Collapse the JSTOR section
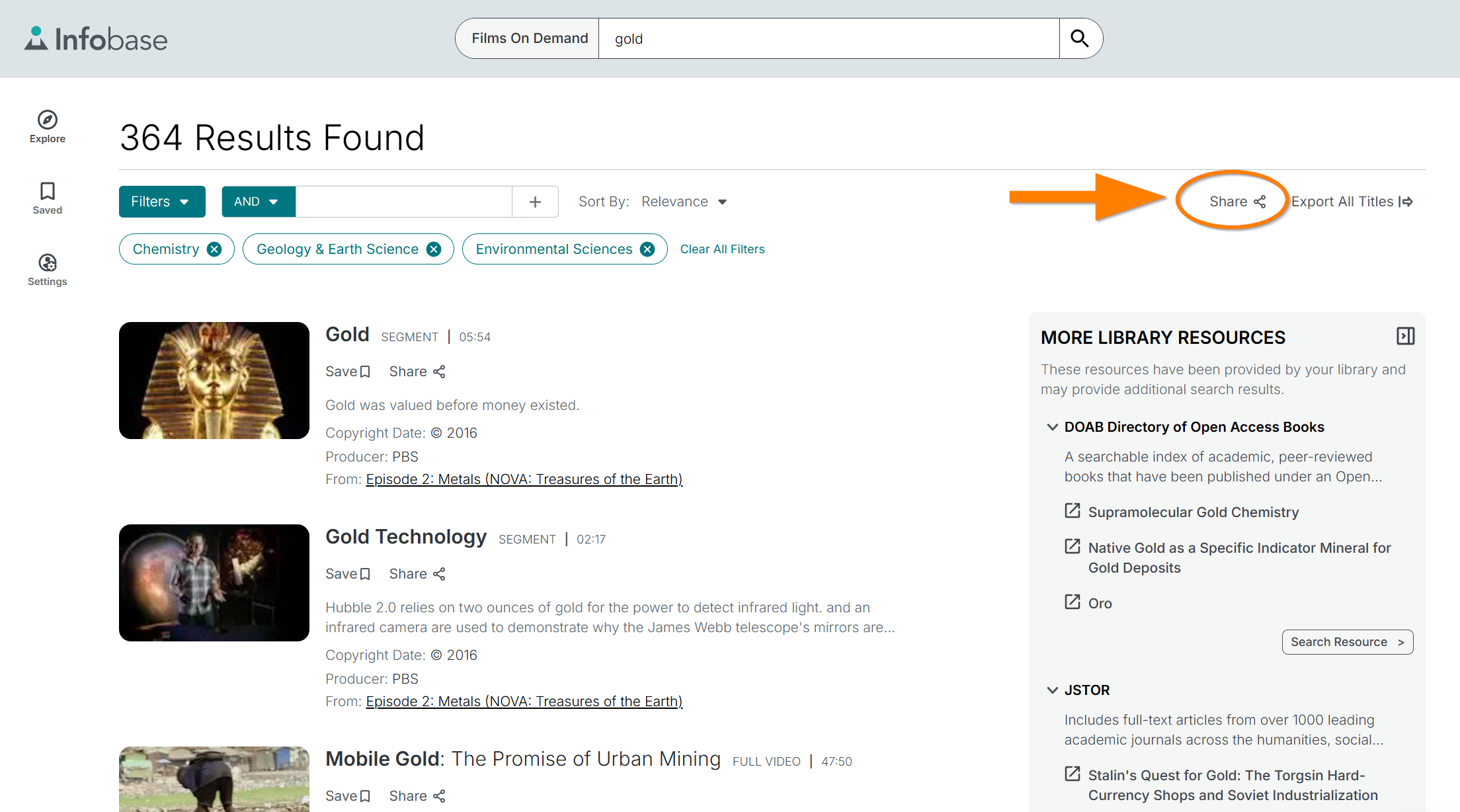This screenshot has width=1460, height=812. [1053, 690]
